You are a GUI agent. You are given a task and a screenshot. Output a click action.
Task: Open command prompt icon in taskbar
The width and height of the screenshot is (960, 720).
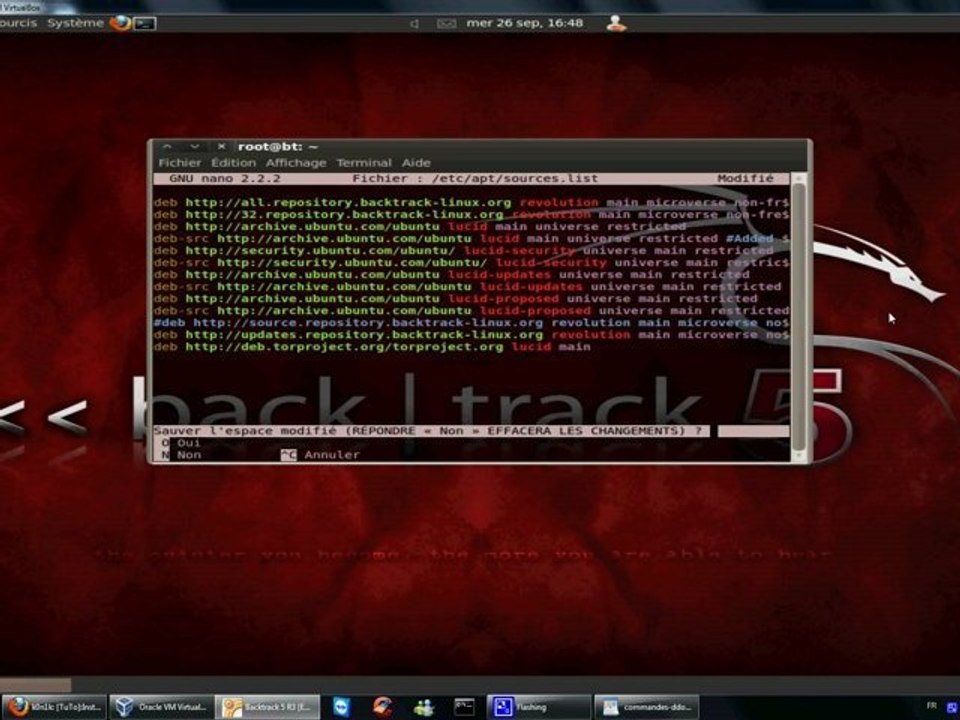click(464, 707)
